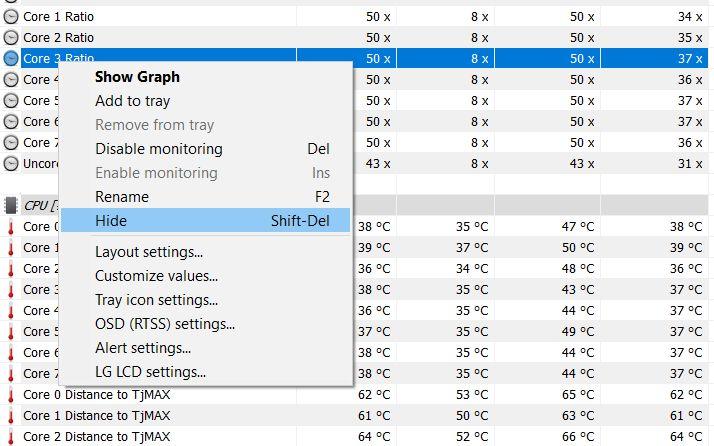Choose Show Graph from the context menu
The height and width of the screenshot is (446, 714).
137,77
